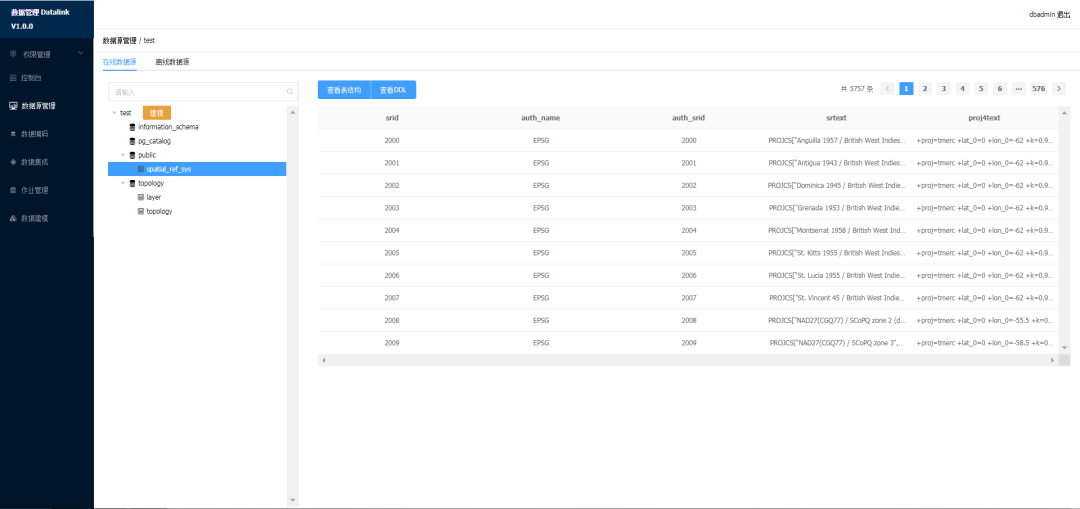Click the 查看DDL button

pos(393,90)
